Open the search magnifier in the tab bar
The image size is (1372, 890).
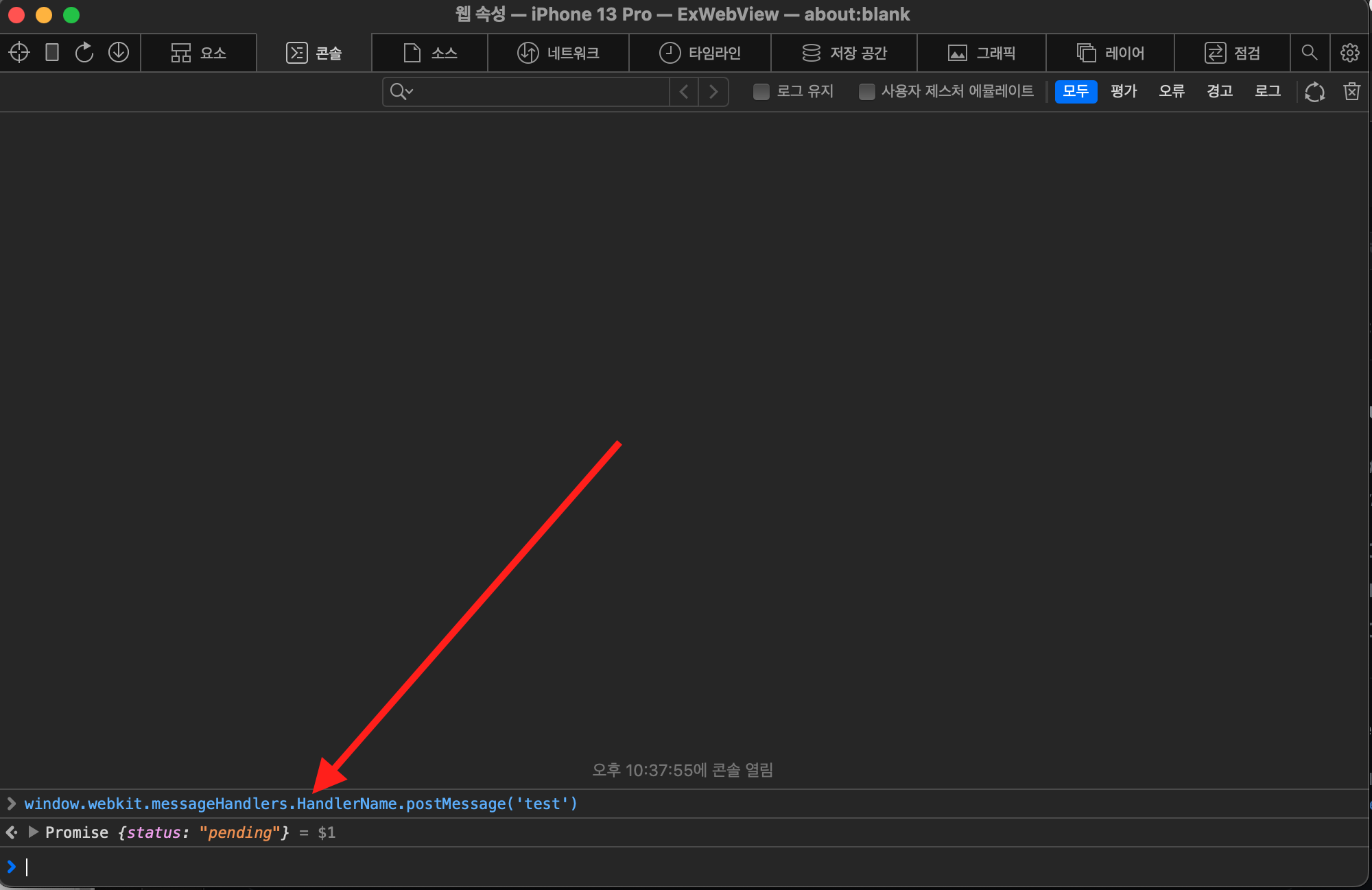[x=1309, y=53]
